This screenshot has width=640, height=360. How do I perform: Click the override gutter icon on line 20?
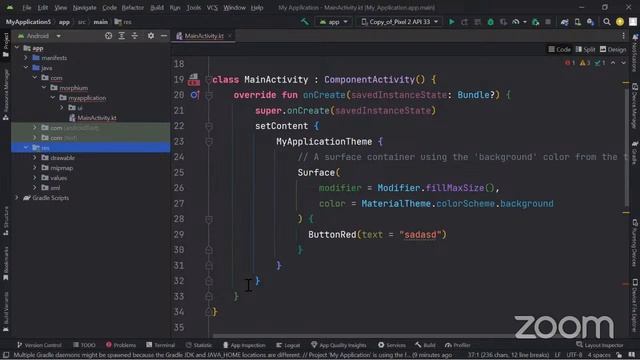[195, 95]
